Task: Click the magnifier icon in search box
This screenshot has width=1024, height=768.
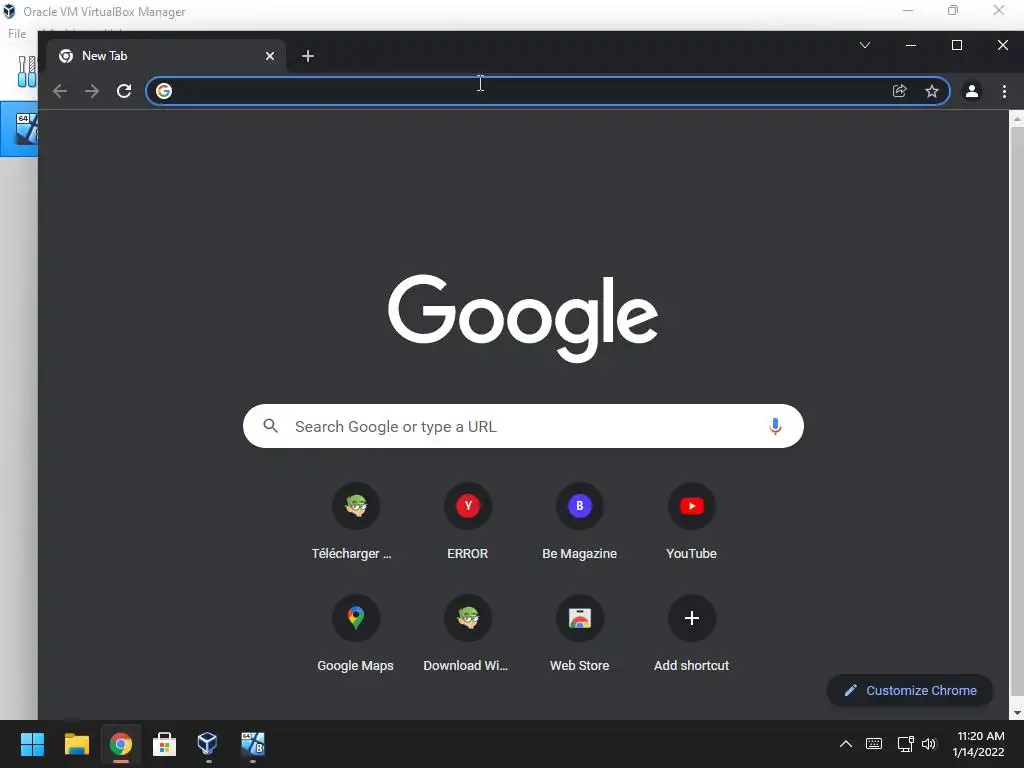Action: pyautogui.click(x=270, y=426)
